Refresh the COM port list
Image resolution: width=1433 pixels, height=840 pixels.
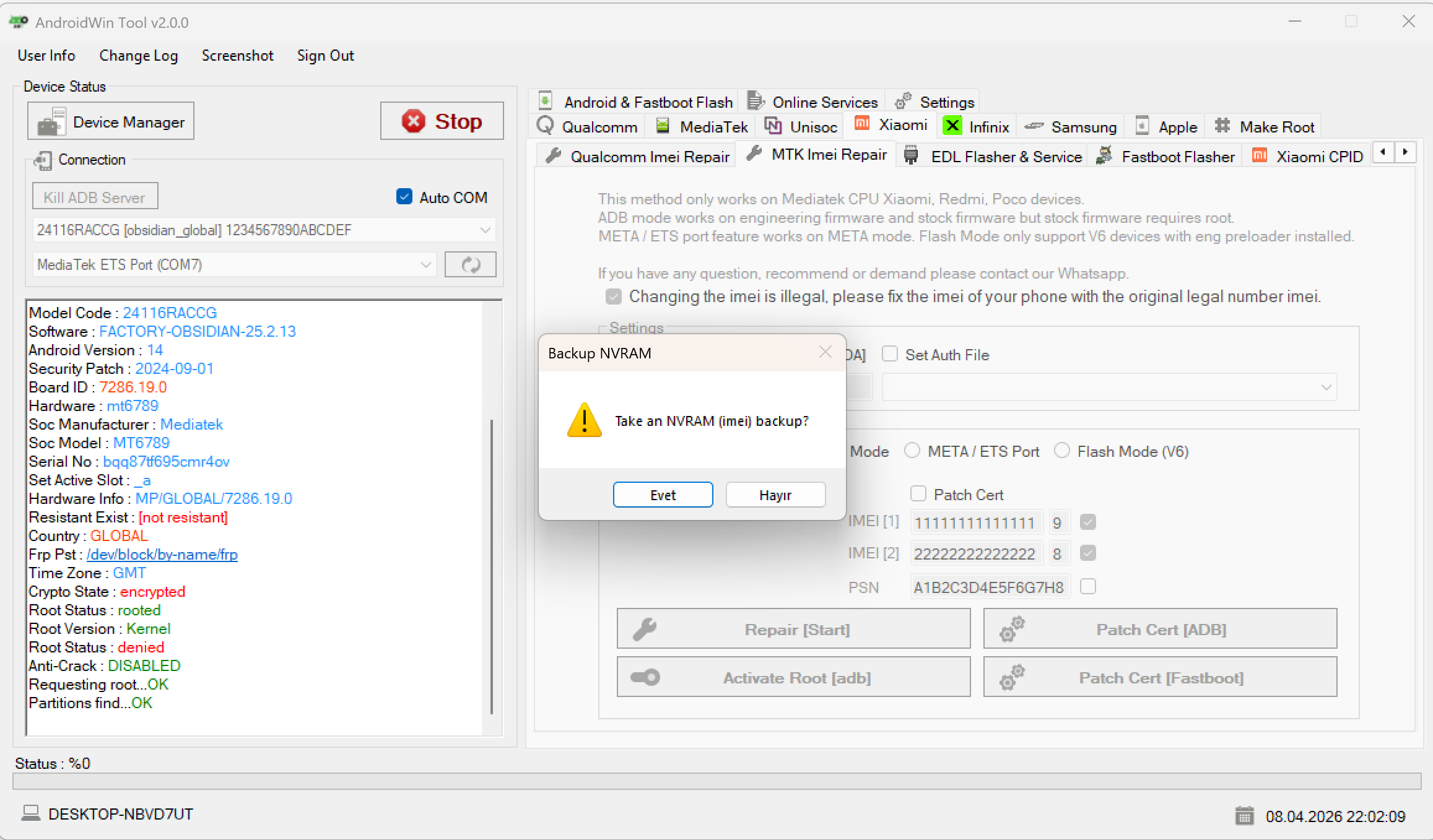click(470, 264)
